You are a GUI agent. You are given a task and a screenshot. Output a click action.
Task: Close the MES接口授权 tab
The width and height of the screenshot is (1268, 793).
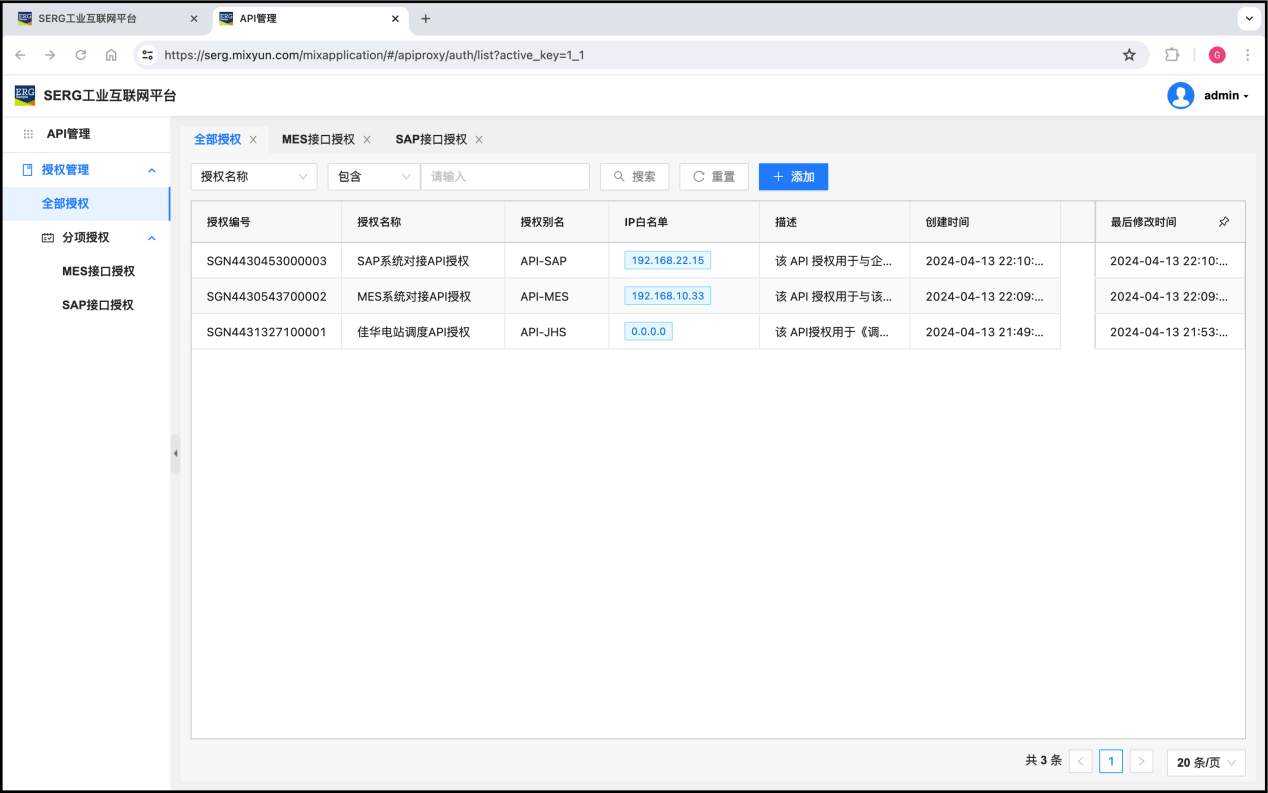click(367, 140)
